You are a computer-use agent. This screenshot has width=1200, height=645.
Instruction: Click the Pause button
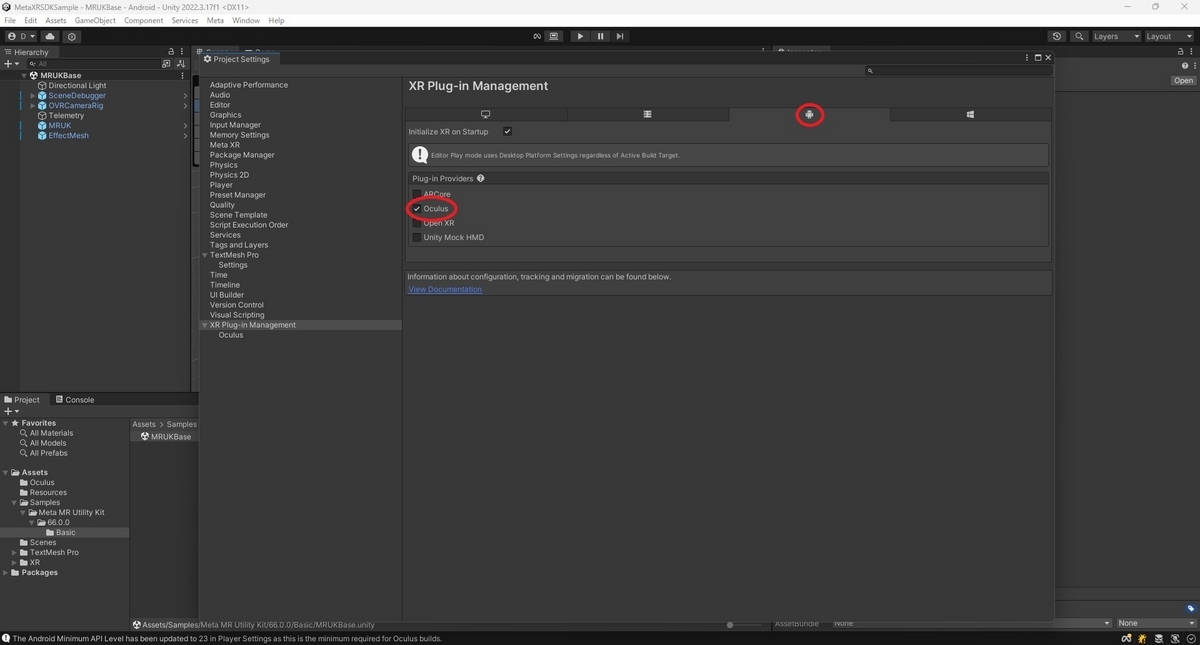point(600,36)
